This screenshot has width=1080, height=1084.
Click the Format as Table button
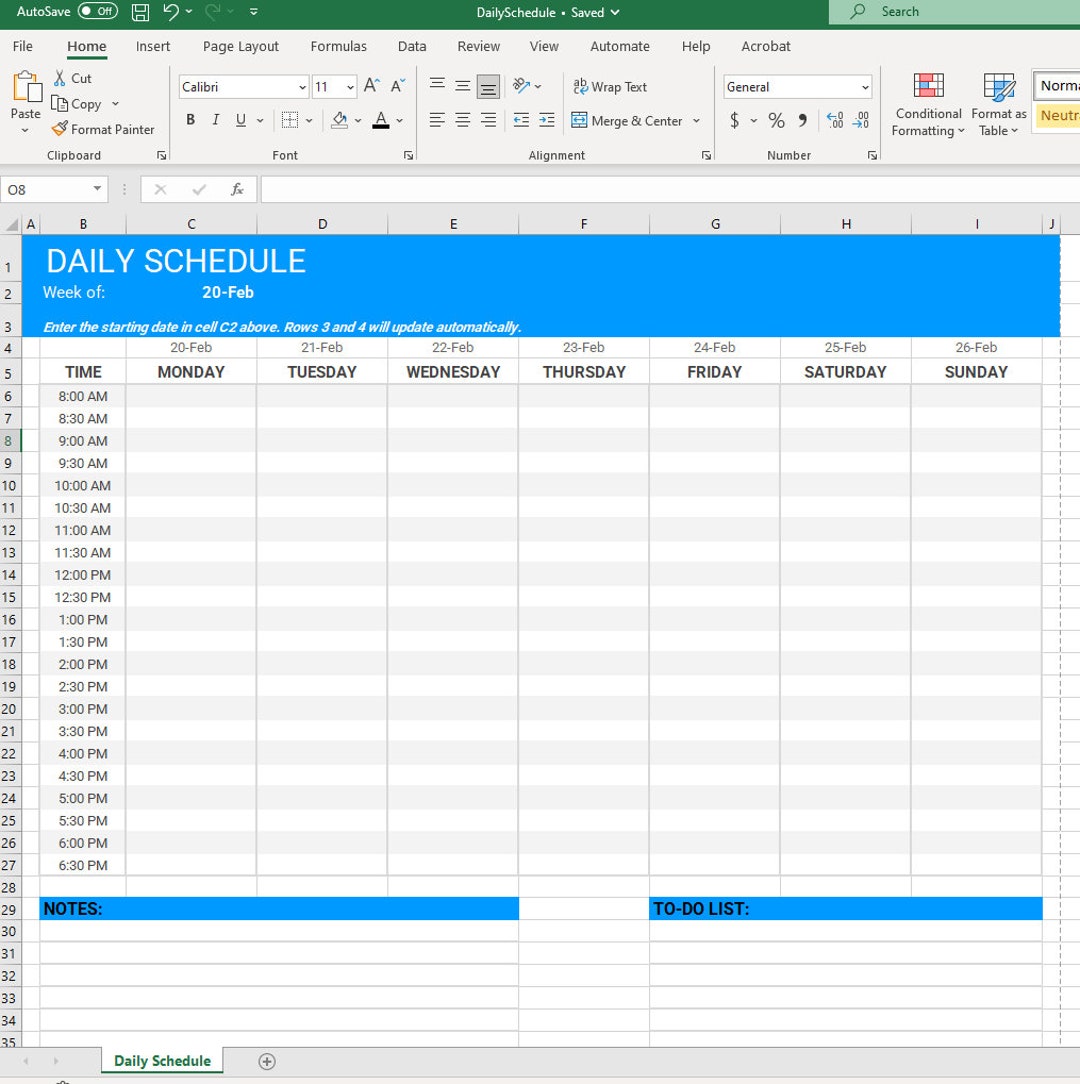point(998,104)
